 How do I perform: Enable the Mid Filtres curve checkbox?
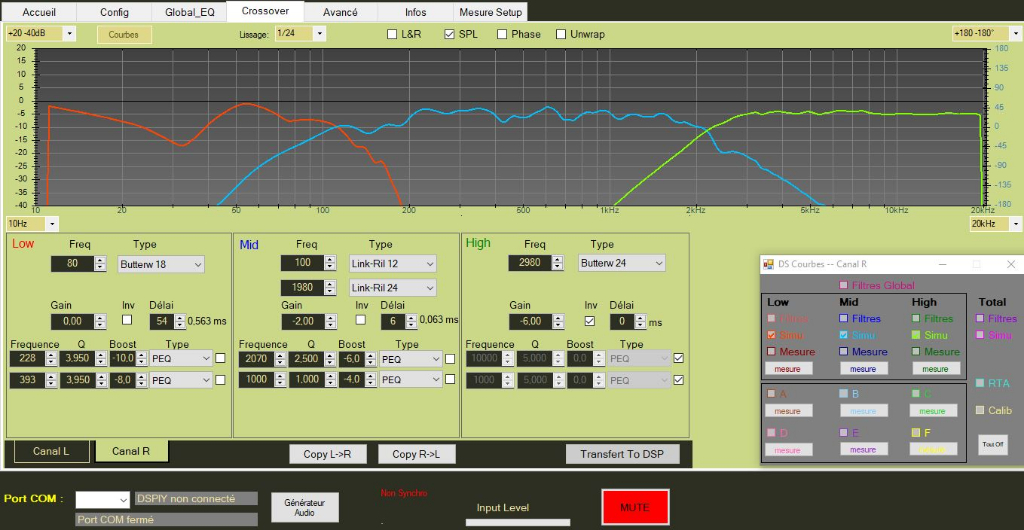pyautogui.click(x=844, y=319)
